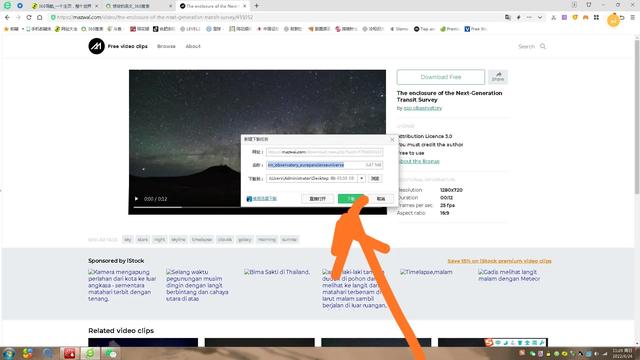Click the Mazwai logo icon

[x=96, y=46]
